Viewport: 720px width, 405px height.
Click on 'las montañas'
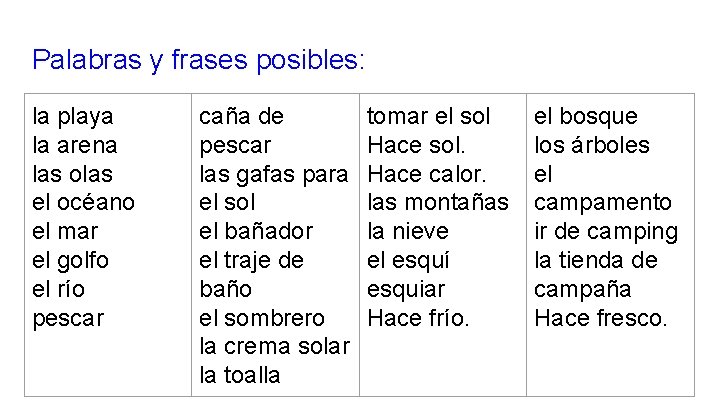438,203
